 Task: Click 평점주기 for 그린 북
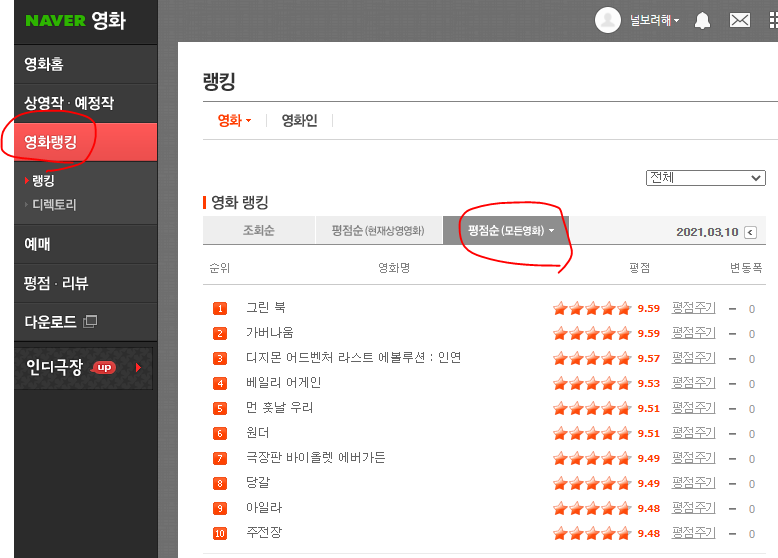tap(693, 308)
